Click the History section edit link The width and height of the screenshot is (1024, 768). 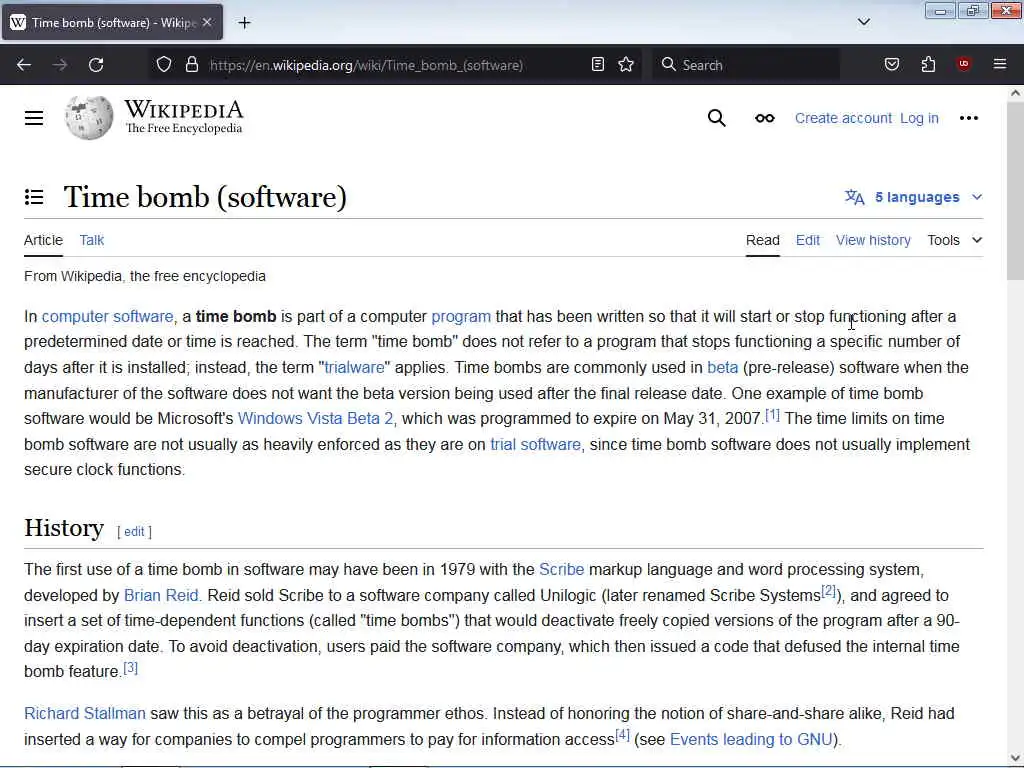click(x=134, y=532)
